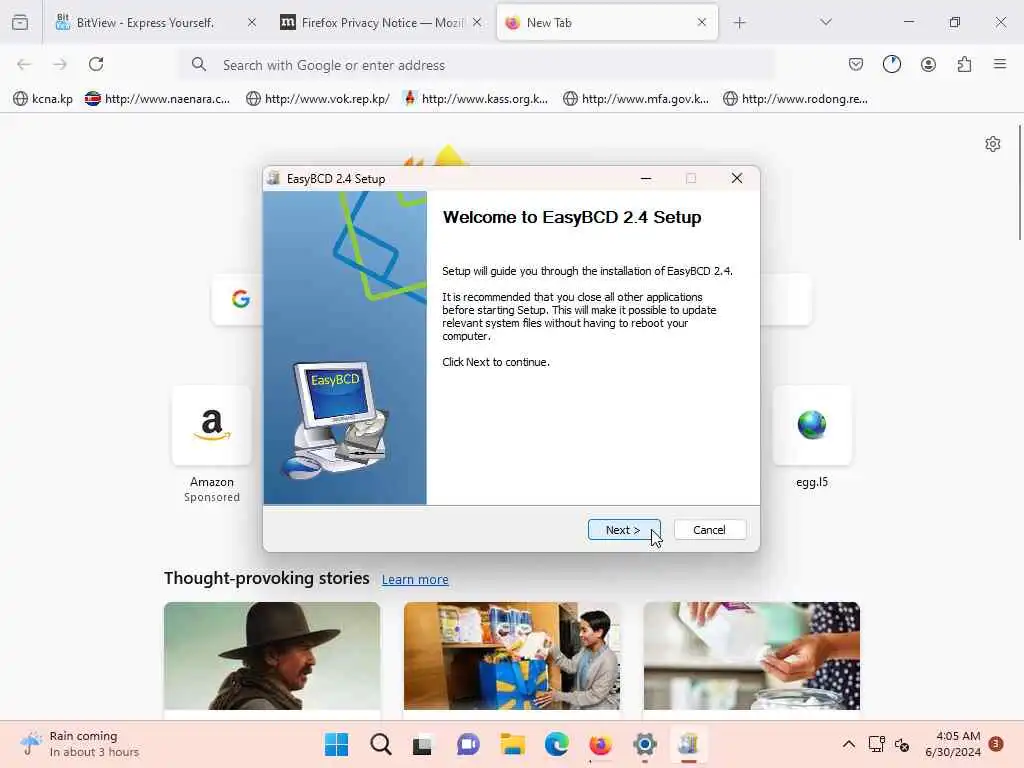The height and width of the screenshot is (768, 1024).
Task: Click Next in EasyBCD Setup
Action: 624,530
